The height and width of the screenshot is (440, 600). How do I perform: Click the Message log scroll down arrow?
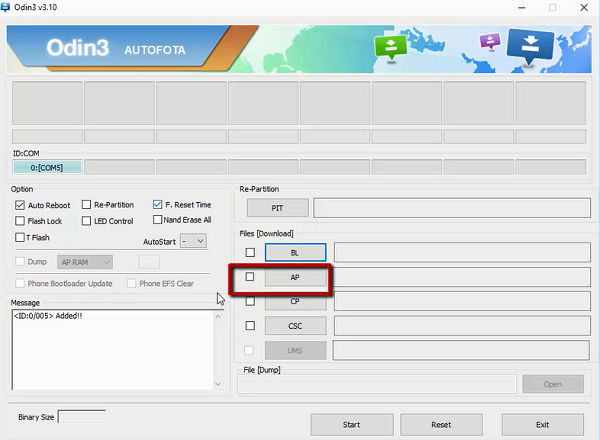(218, 384)
